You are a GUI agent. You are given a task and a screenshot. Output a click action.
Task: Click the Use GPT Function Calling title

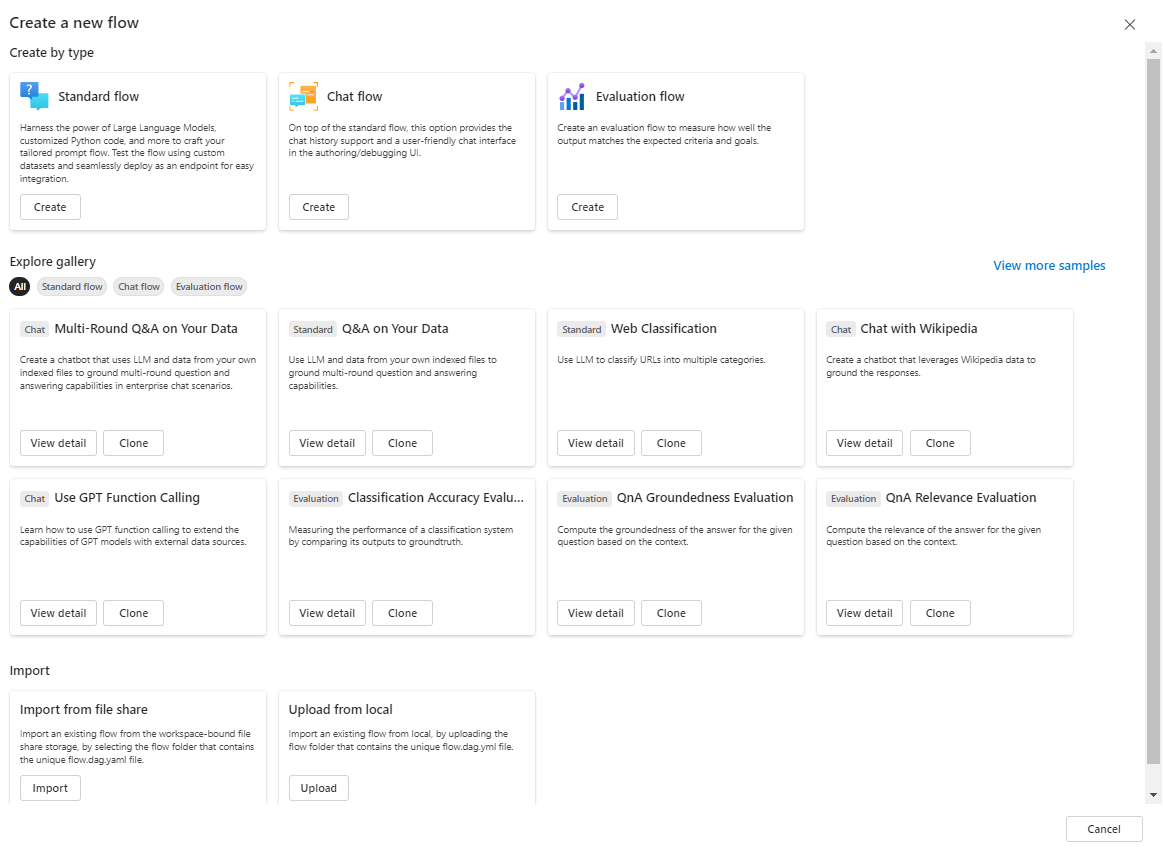tap(127, 498)
